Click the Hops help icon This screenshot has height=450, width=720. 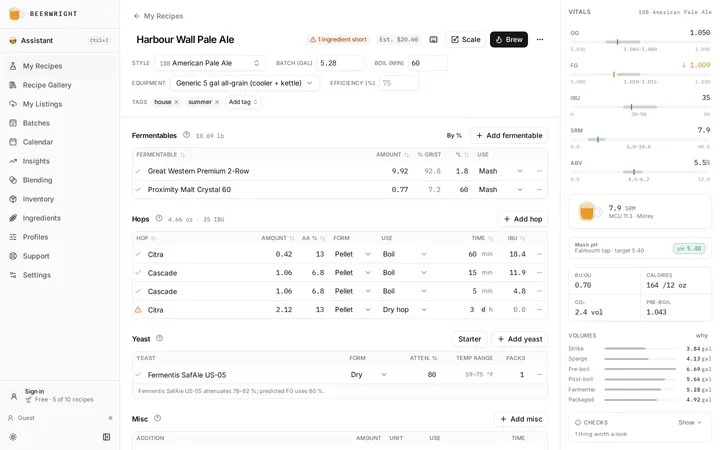pyautogui.click(x=159, y=219)
